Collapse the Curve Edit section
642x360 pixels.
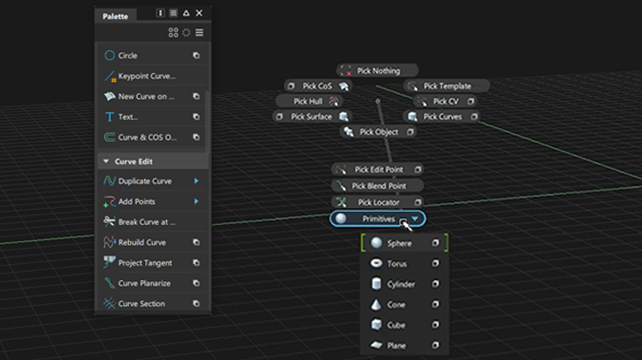point(106,161)
